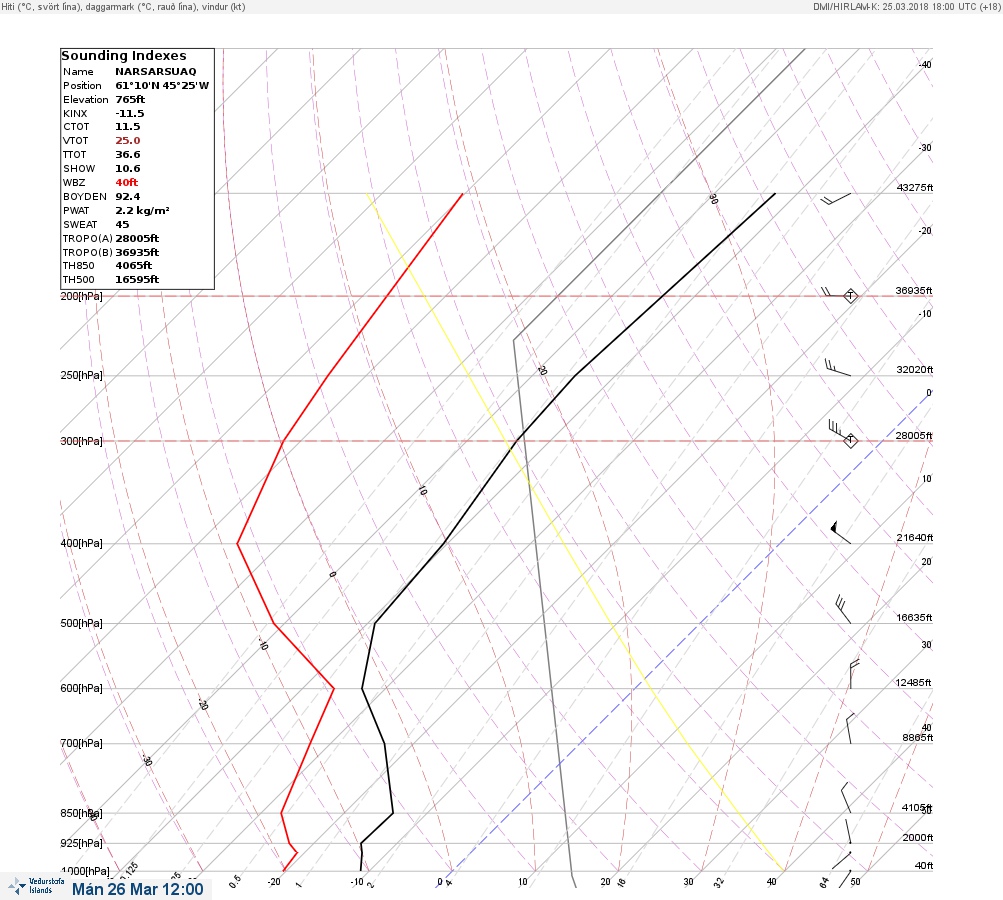Click the TROPO(B) row label

point(88,253)
